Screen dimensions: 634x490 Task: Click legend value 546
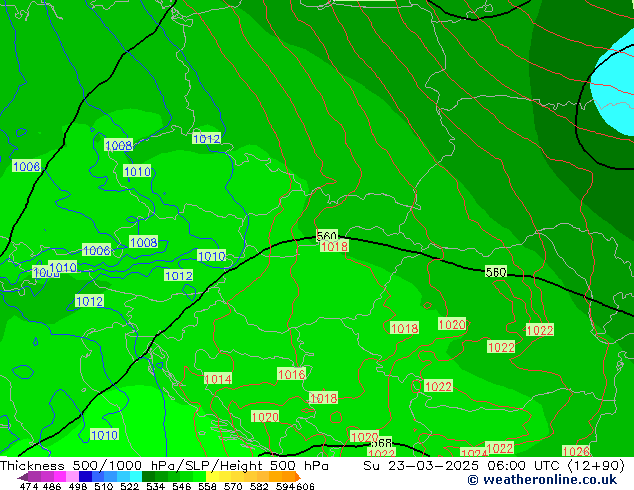point(181,486)
